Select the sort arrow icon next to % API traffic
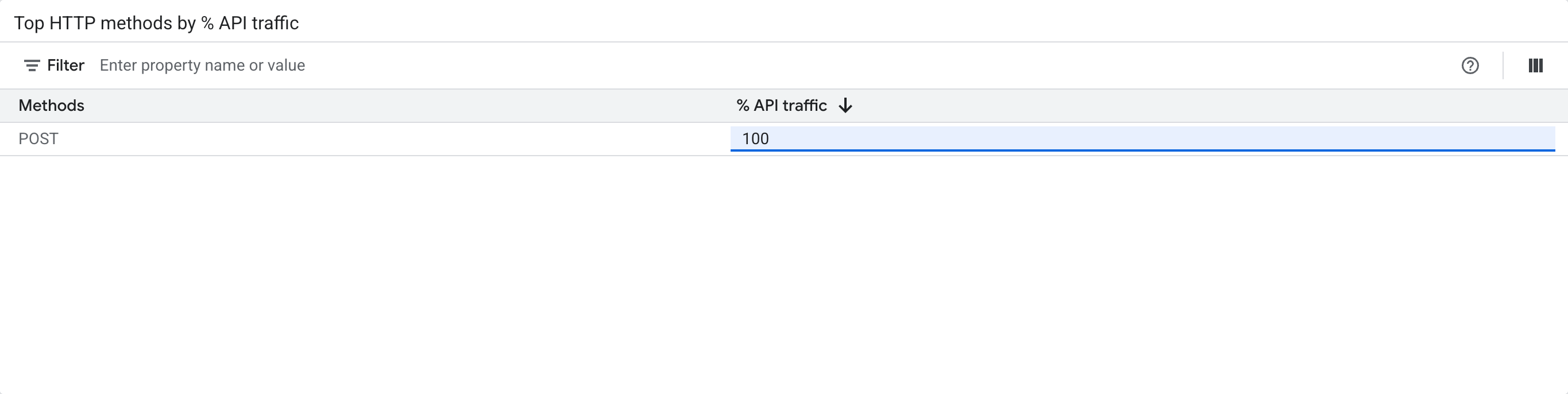The height and width of the screenshot is (394, 1568). [847, 105]
